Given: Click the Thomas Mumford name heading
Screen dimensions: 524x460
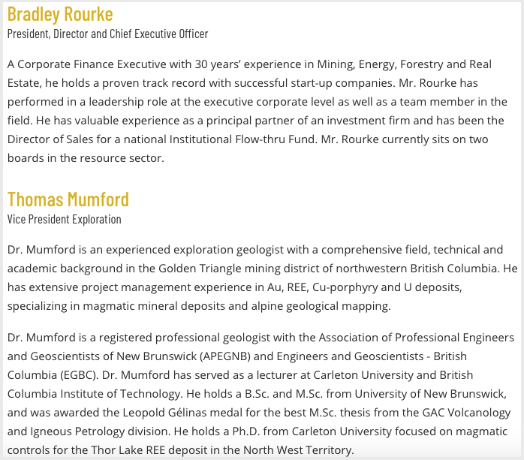Looking at the screenshot, I should tap(68, 200).
